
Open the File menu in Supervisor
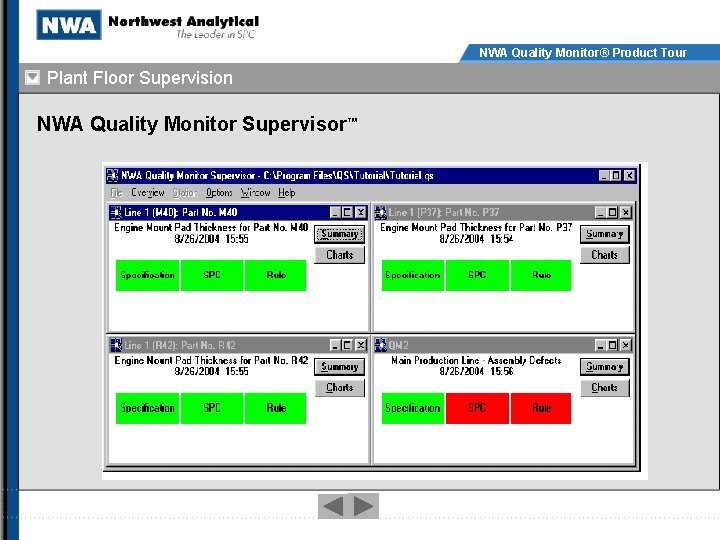point(116,193)
